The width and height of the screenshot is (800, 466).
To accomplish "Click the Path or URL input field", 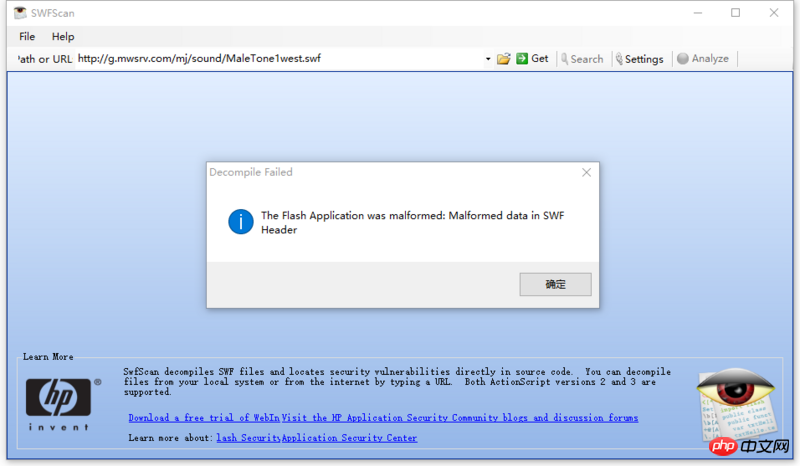I will point(279,59).
